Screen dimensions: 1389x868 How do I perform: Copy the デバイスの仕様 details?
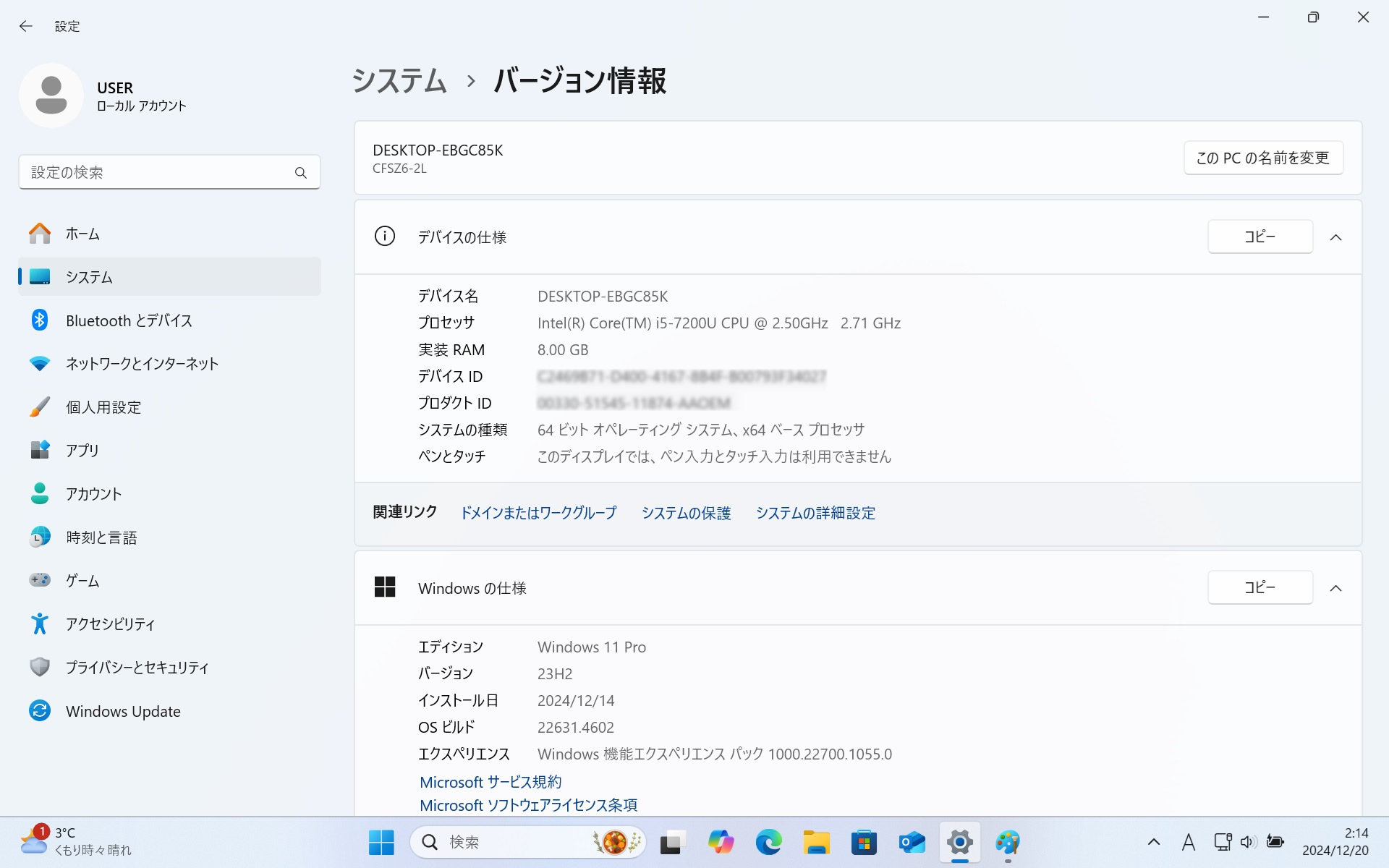coord(1260,237)
